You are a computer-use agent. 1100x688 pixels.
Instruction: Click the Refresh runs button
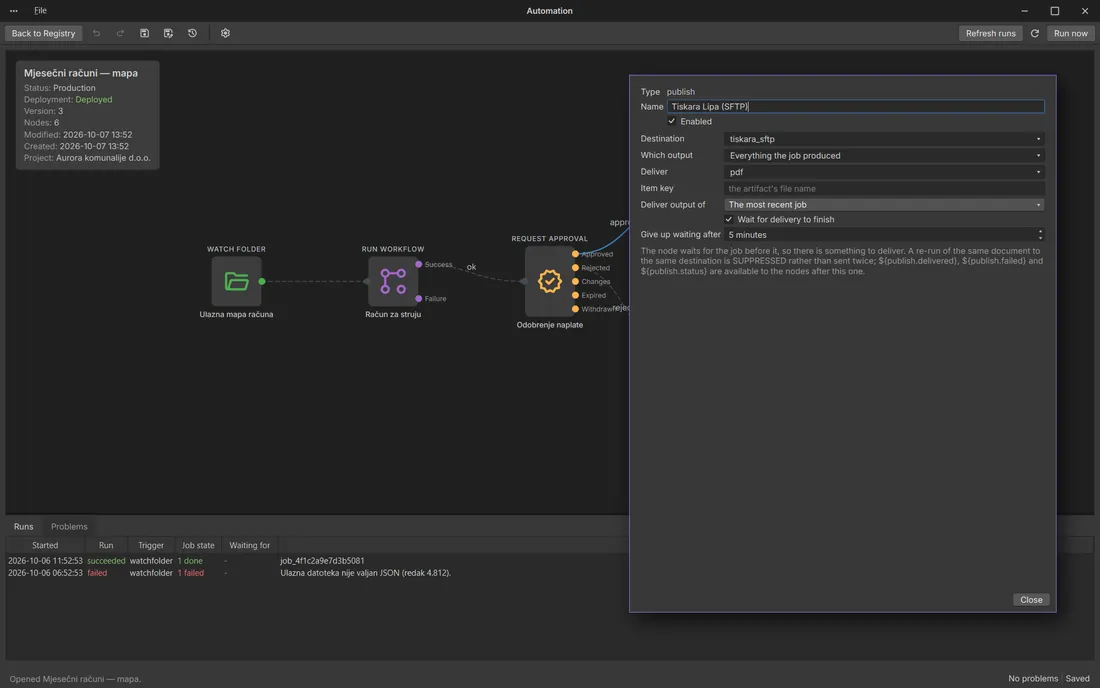(991, 33)
